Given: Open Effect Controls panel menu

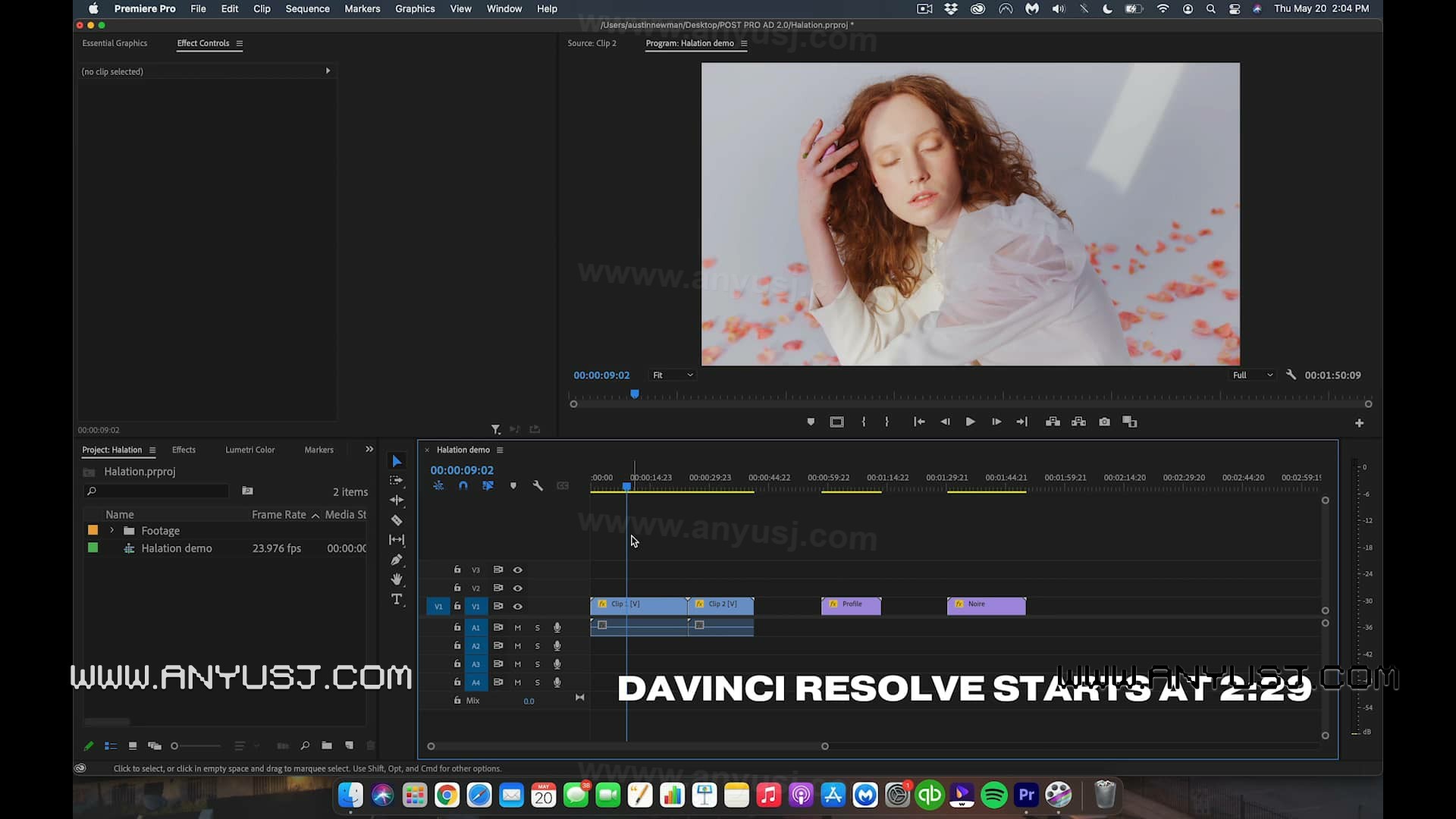Looking at the screenshot, I should [240, 43].
